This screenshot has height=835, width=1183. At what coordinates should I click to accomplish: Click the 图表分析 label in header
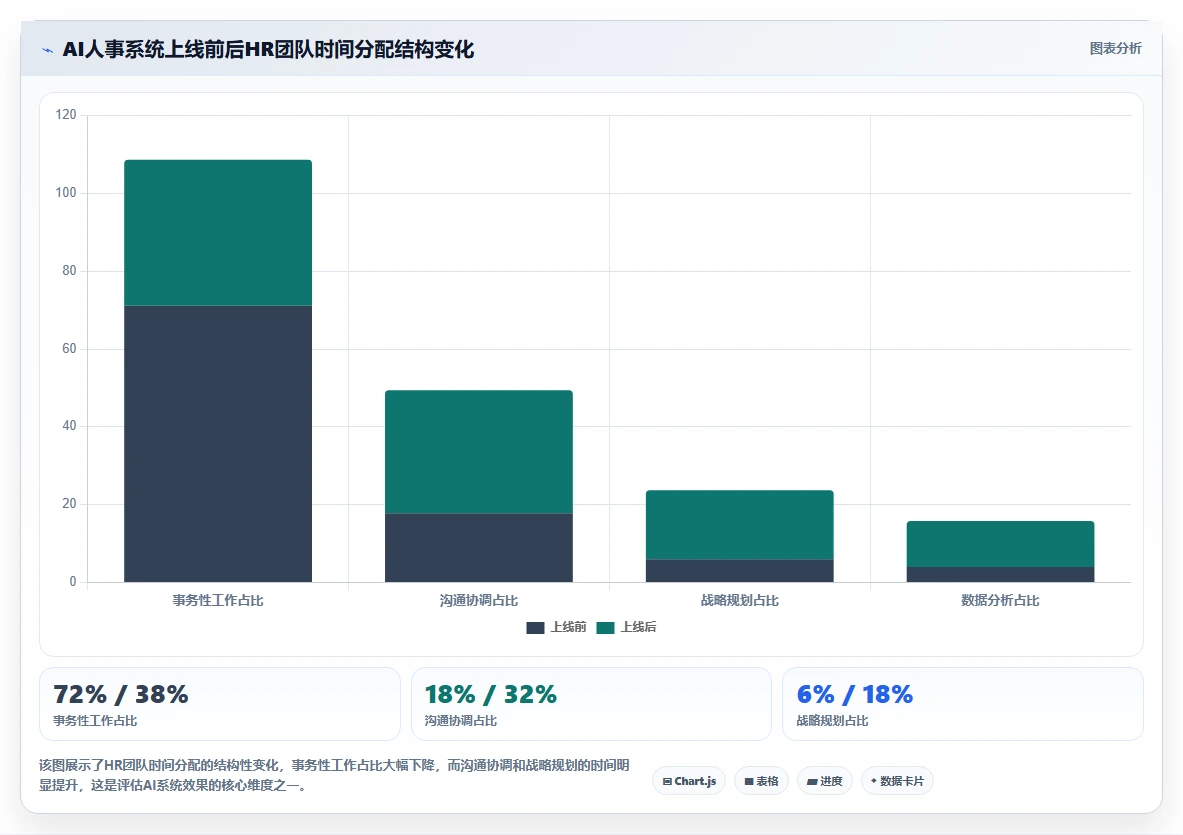pyautogui.click(x=1115, y=48)
